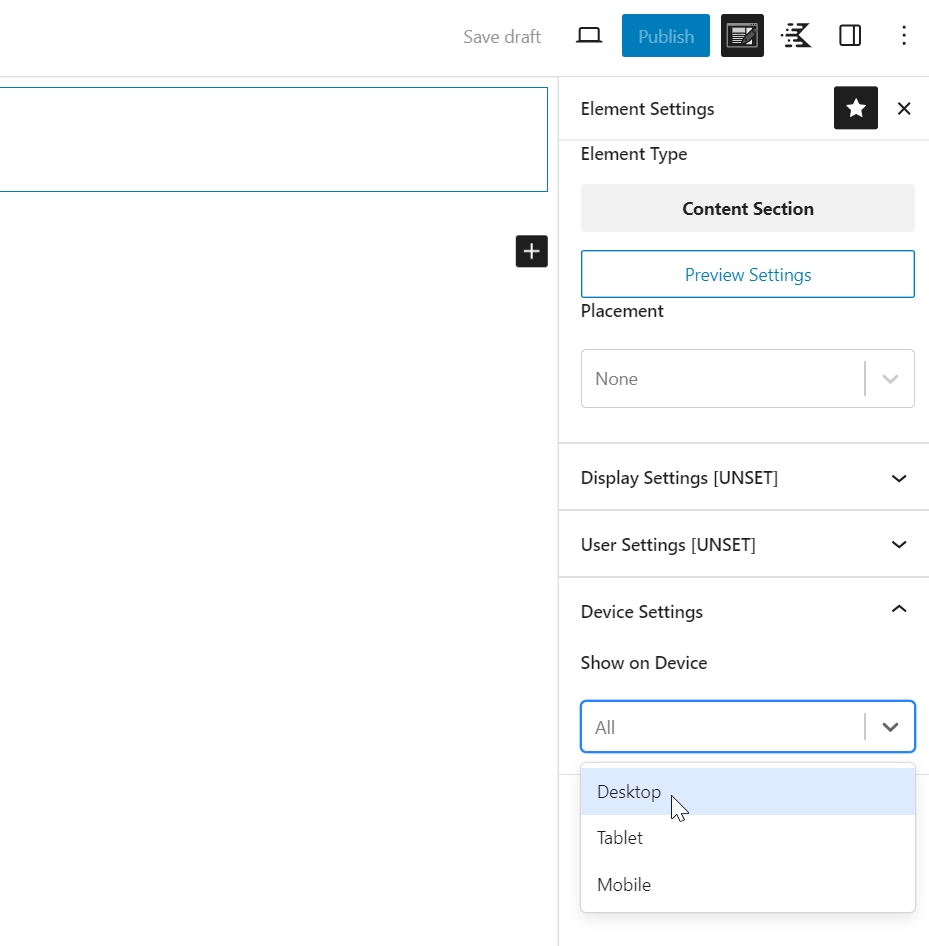Click the Preview Settings button
The width and height of the screenshot is (929, 946).
[x=747, y=274]
